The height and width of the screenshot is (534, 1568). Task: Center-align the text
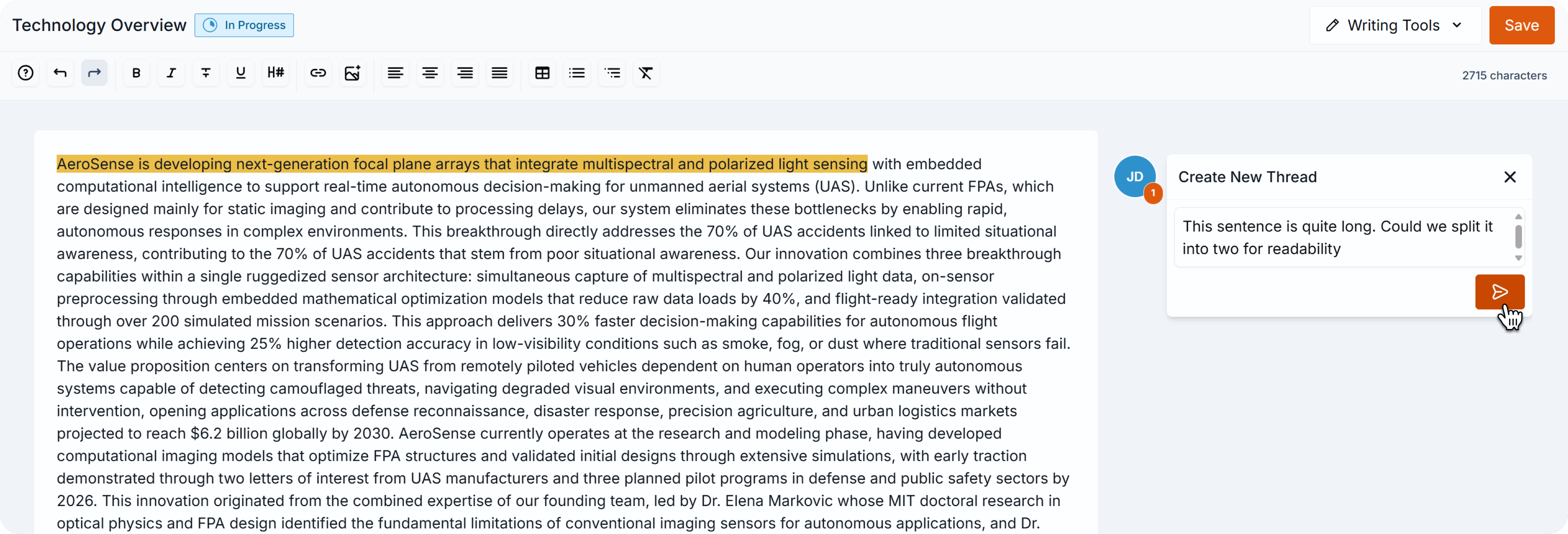430,73
